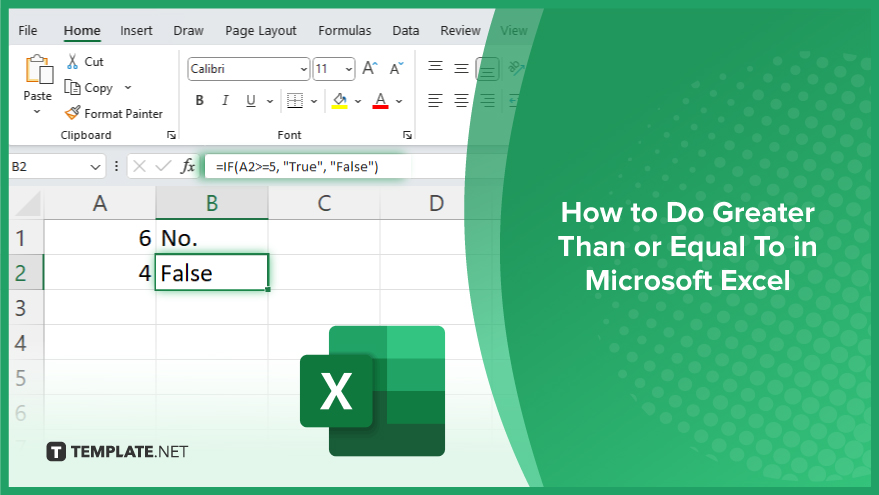Click the Paste clipboard icon
The height and width of the screenshot is (495, 879).
(x=39, y=70)
